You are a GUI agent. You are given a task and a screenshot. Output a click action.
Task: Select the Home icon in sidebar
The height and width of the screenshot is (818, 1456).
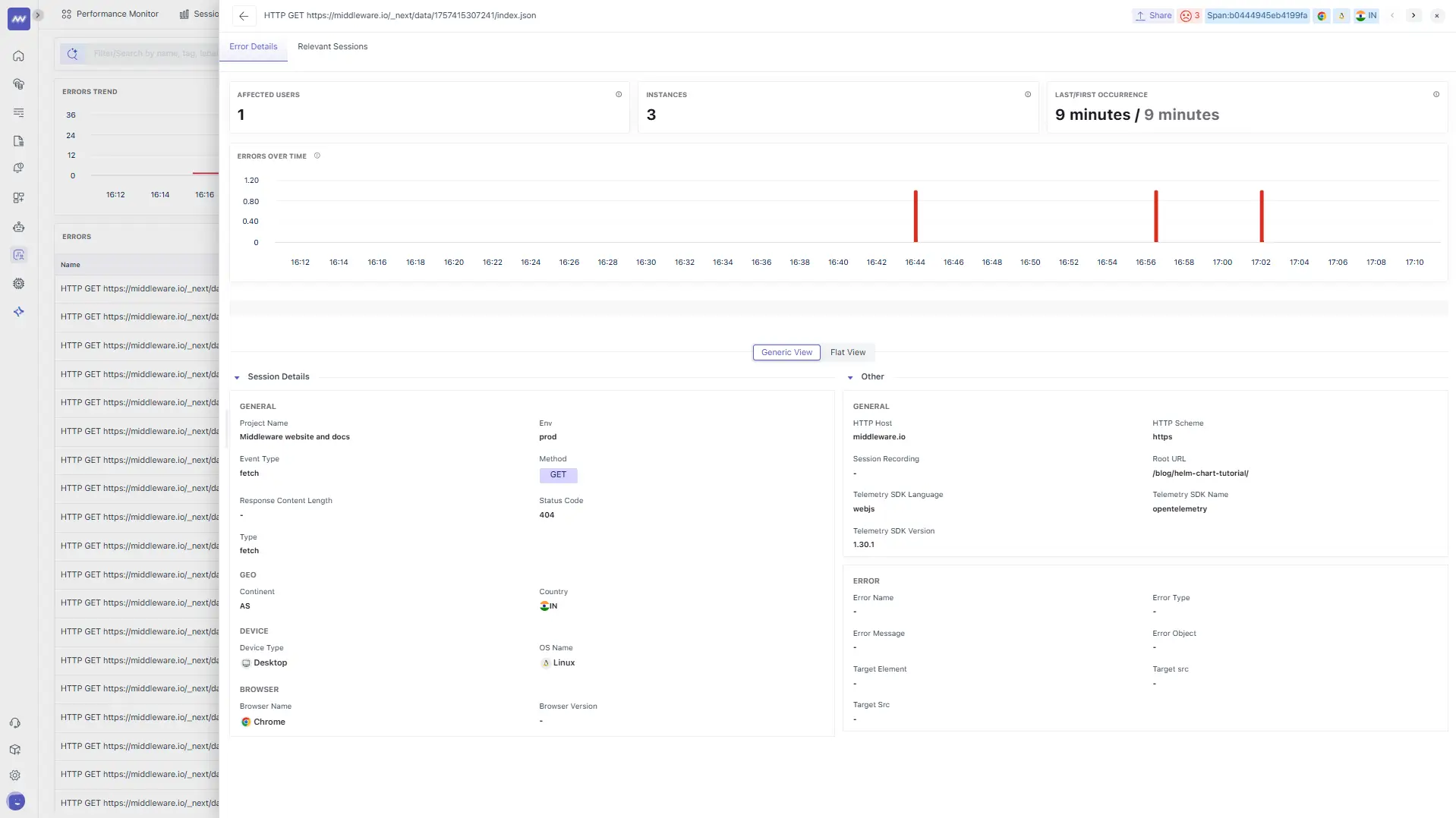tap(18, 55)
